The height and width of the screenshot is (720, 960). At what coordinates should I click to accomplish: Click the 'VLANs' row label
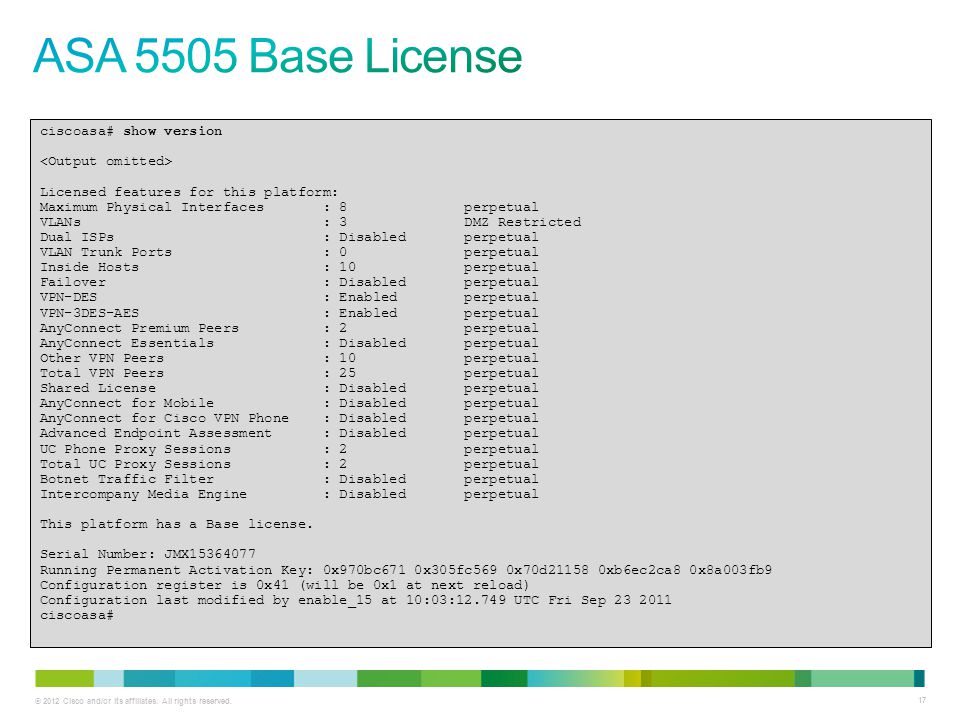[60, 222]
